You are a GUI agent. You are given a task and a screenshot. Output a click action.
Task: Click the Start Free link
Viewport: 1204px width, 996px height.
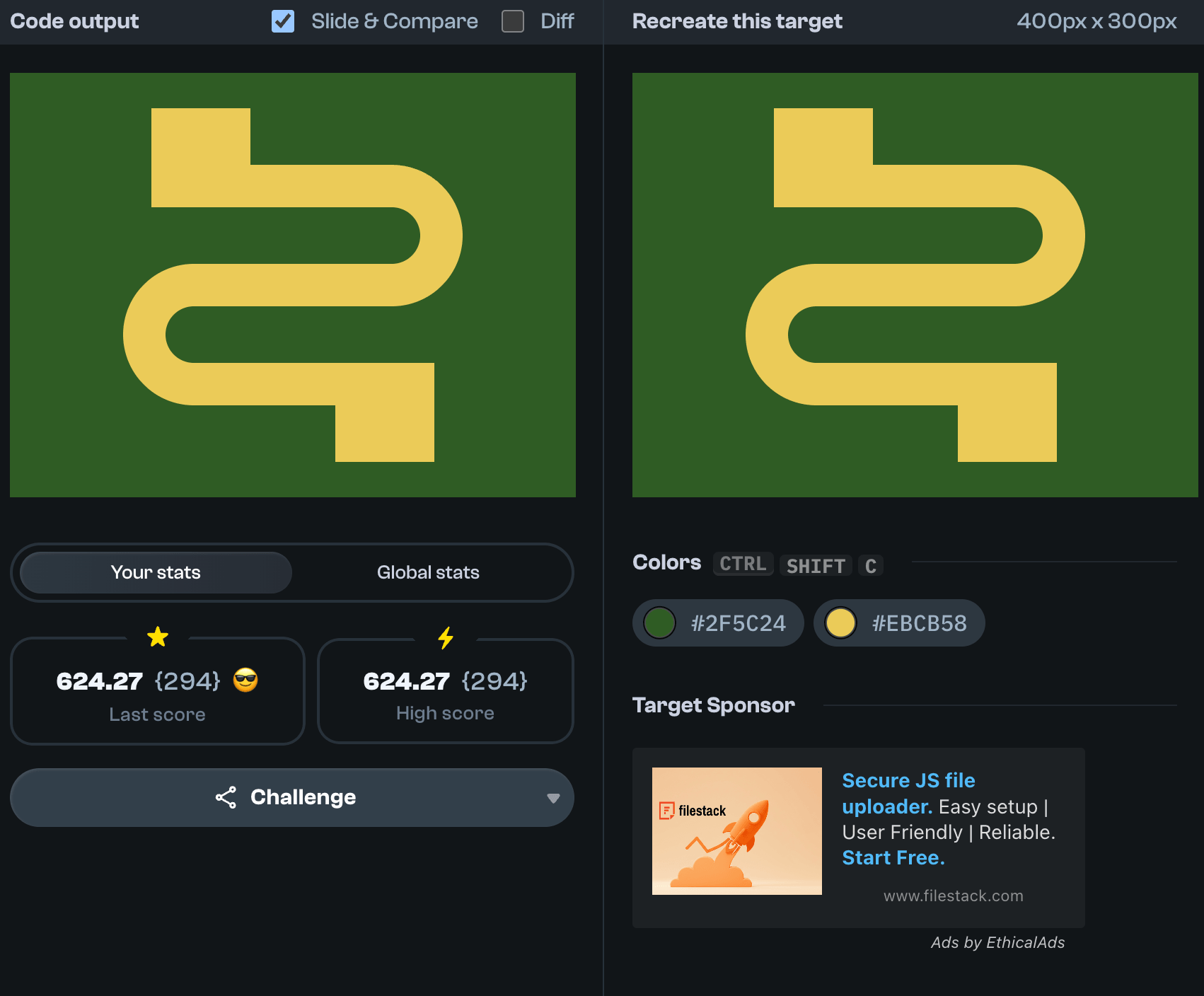[x=893, y=858]
